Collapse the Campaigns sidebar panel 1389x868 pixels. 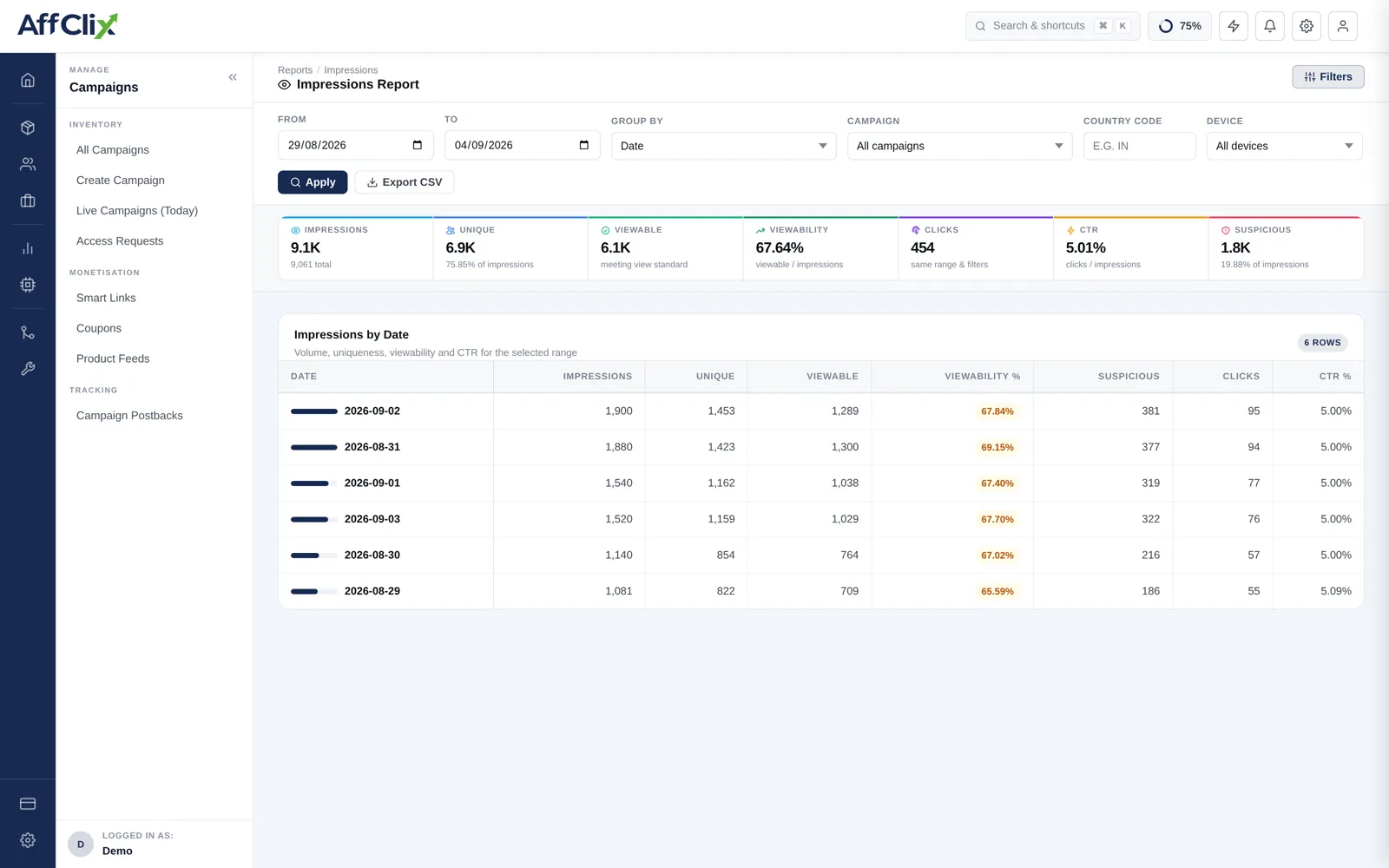pyautogui.click(x=233, y=77)
